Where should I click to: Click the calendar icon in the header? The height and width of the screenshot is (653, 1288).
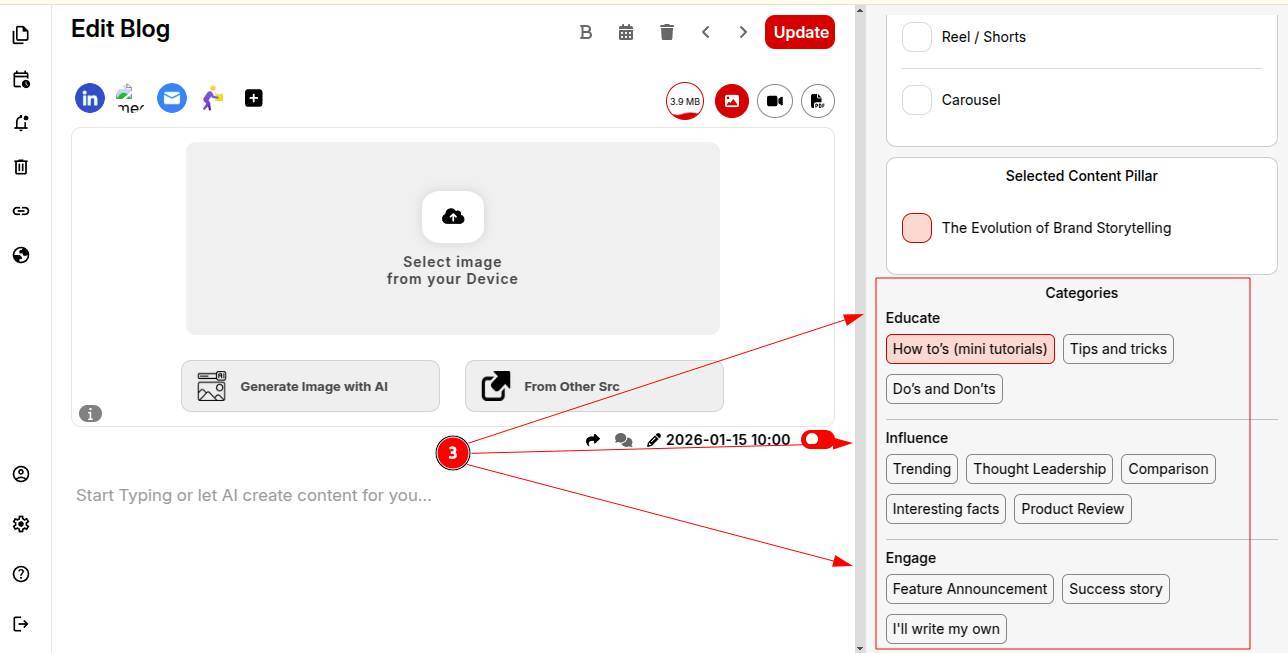626,32
